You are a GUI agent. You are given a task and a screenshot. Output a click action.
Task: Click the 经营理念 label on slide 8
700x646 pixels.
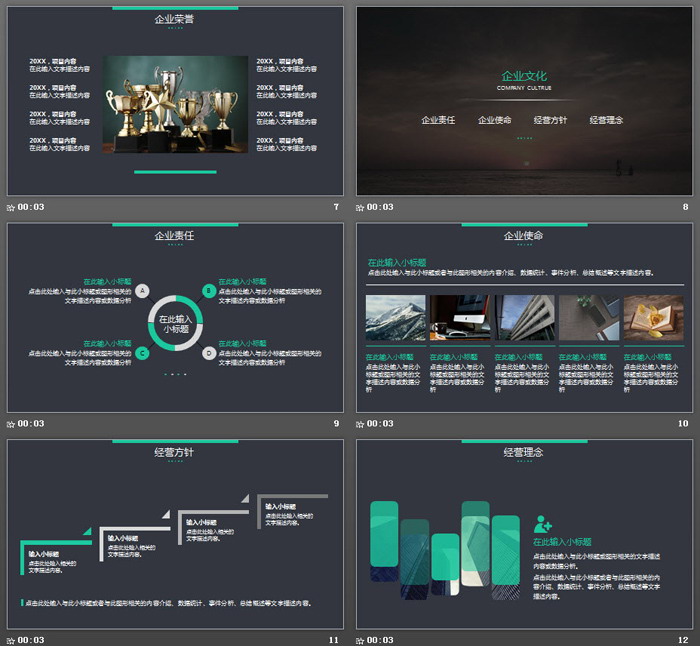606,120
